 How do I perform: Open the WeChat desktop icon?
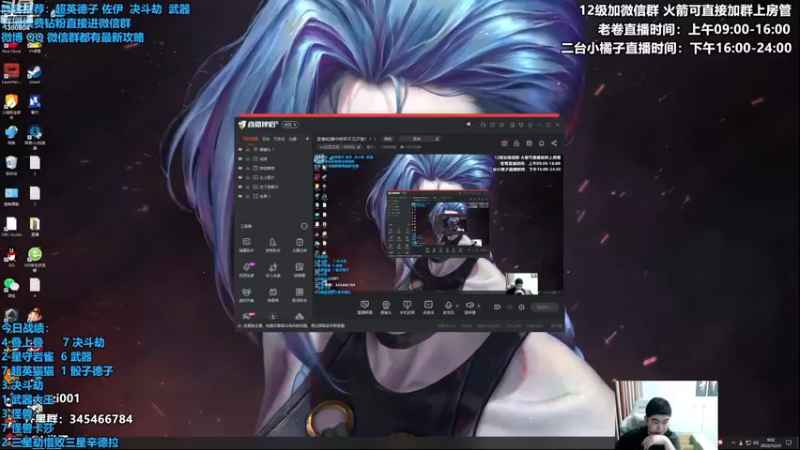click(x=11, y=288)
